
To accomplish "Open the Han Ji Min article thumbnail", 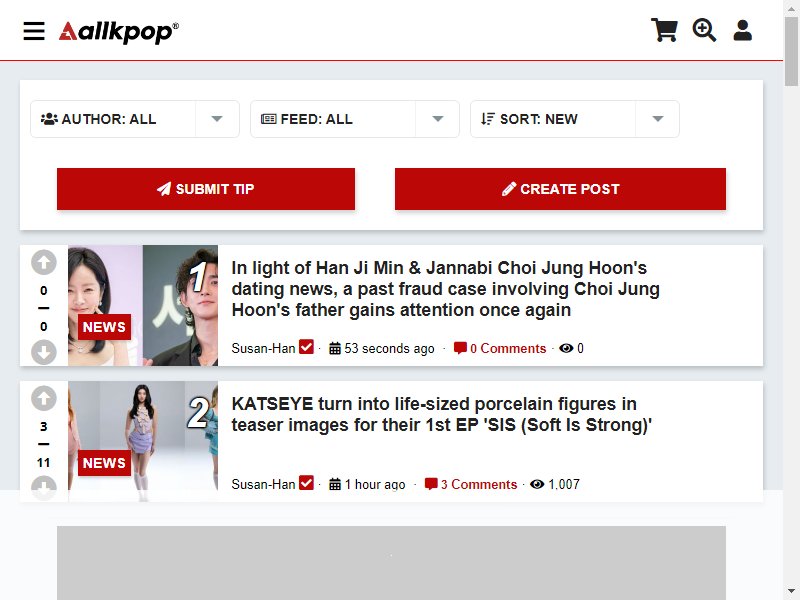I will pyautogui.click(x=143, y=305).
